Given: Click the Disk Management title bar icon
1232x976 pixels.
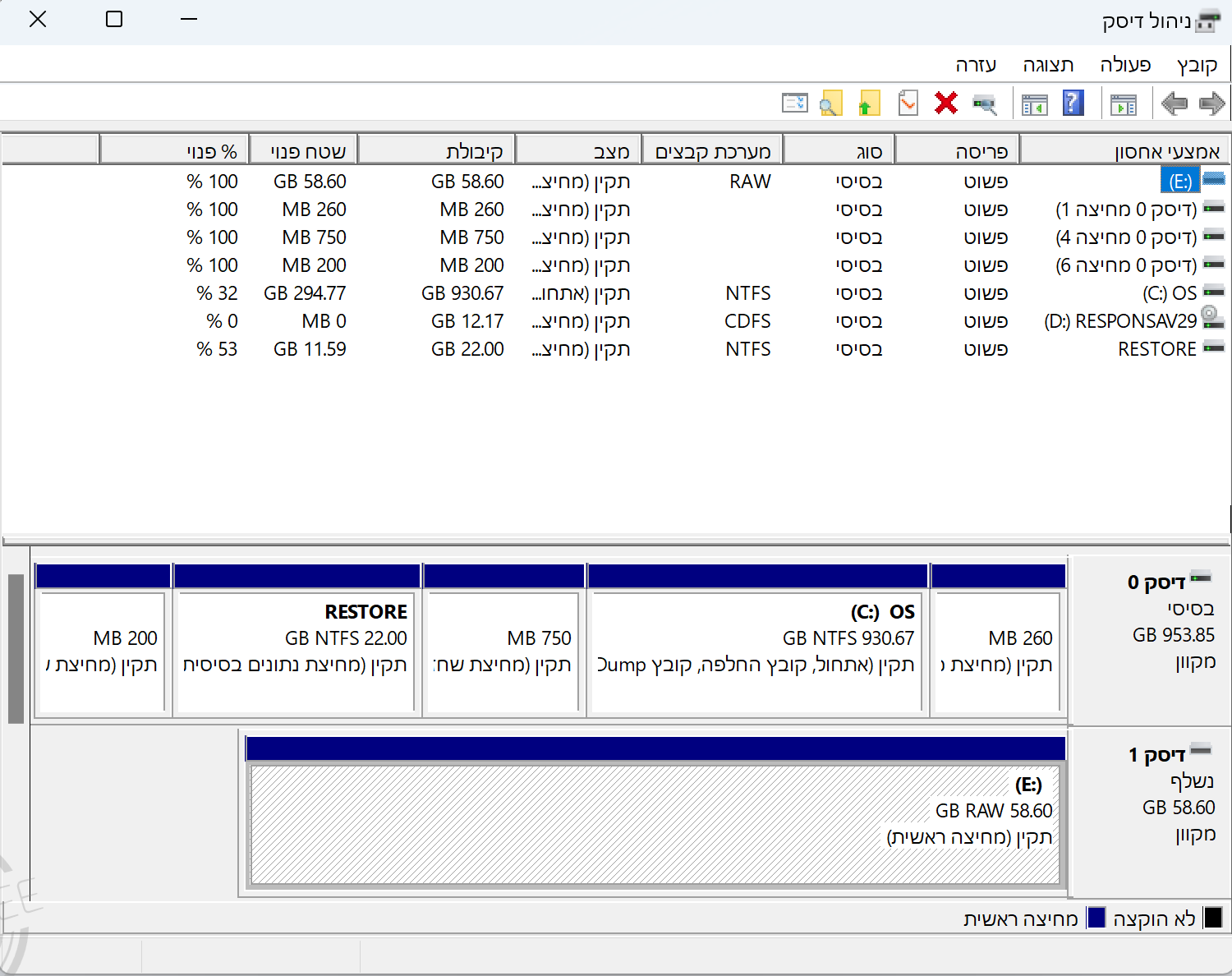Looking at the screenshot, I should 1207,21.
